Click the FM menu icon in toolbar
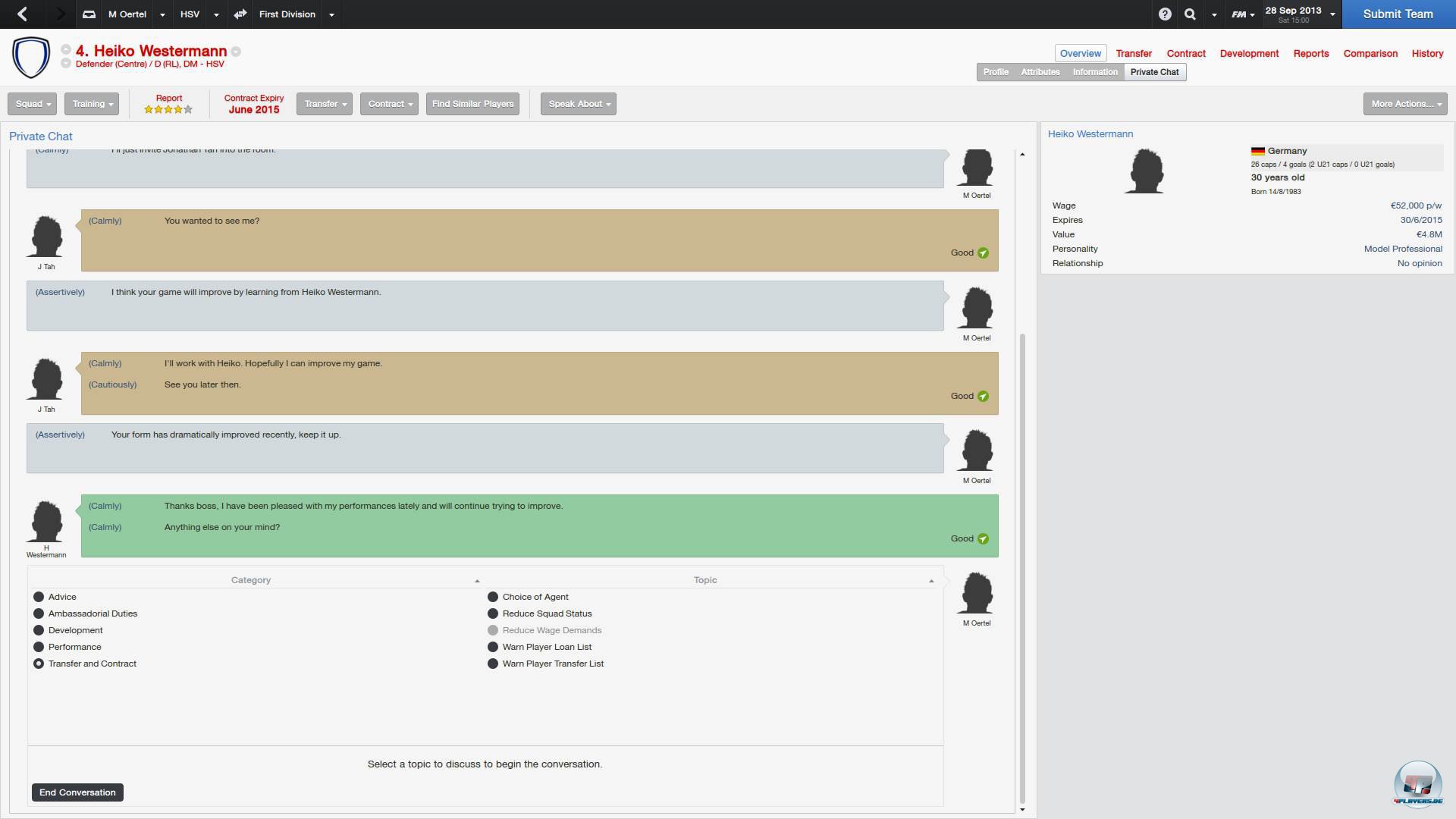 click(1240, 14)
